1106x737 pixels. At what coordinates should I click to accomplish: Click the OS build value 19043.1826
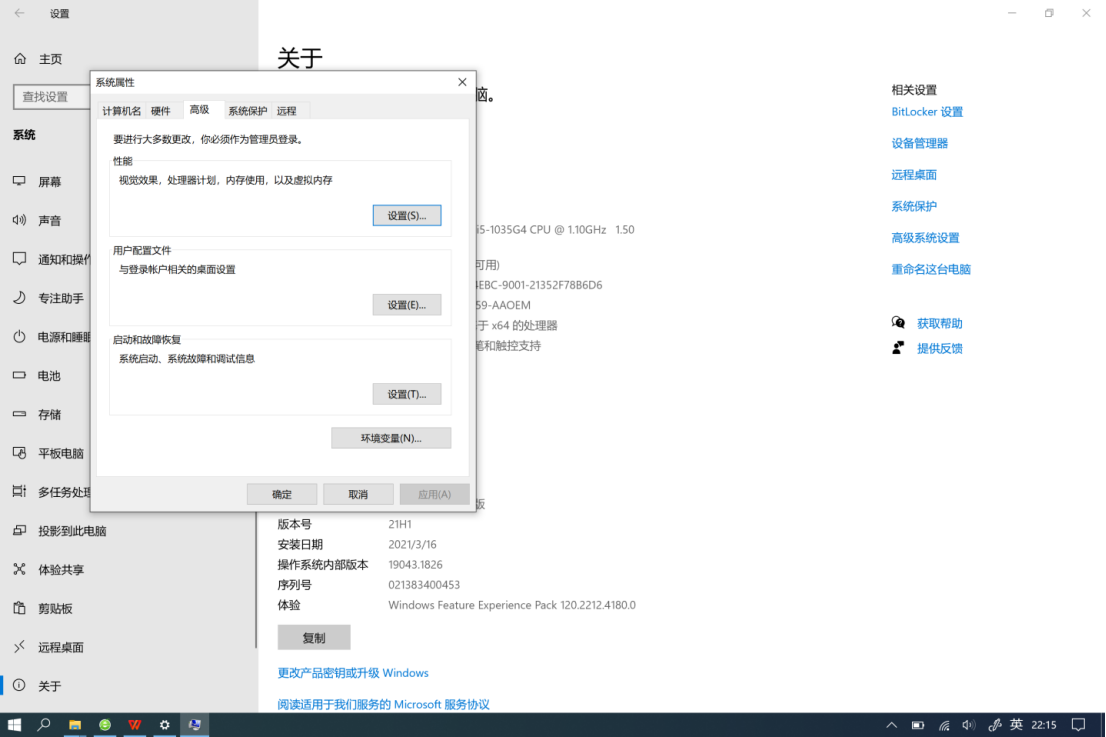point(415,564)
